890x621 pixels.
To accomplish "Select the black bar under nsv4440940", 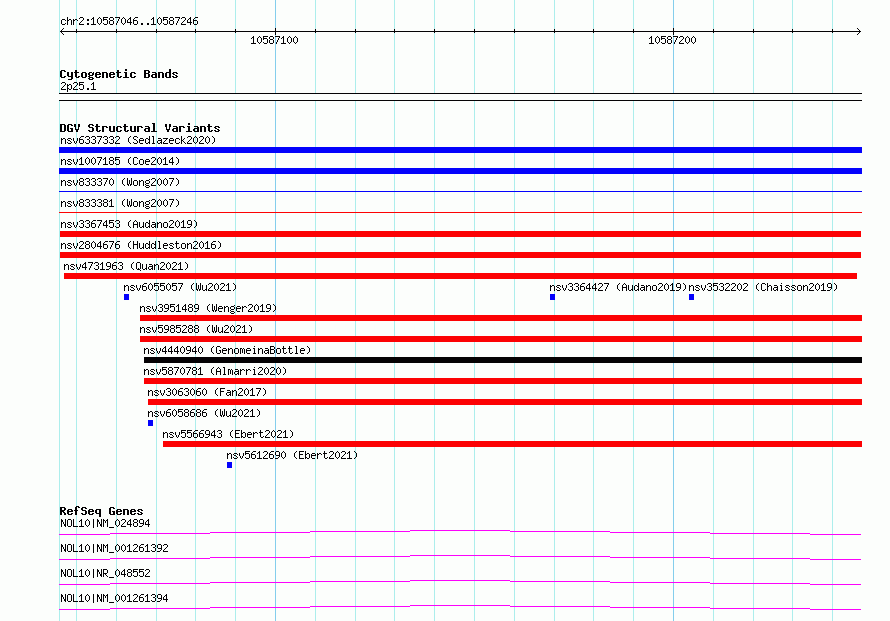I will point(503,360).
